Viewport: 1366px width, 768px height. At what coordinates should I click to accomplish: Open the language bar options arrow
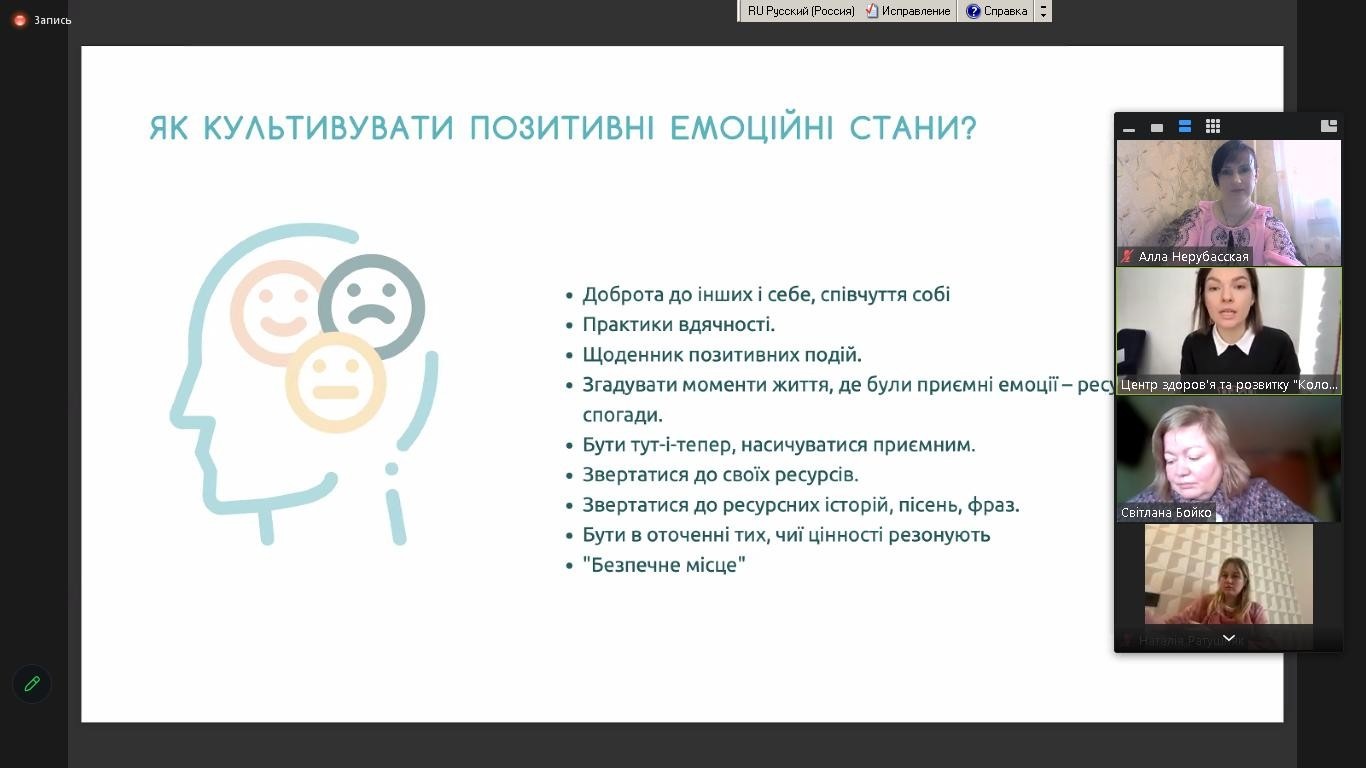(1044, 11)
